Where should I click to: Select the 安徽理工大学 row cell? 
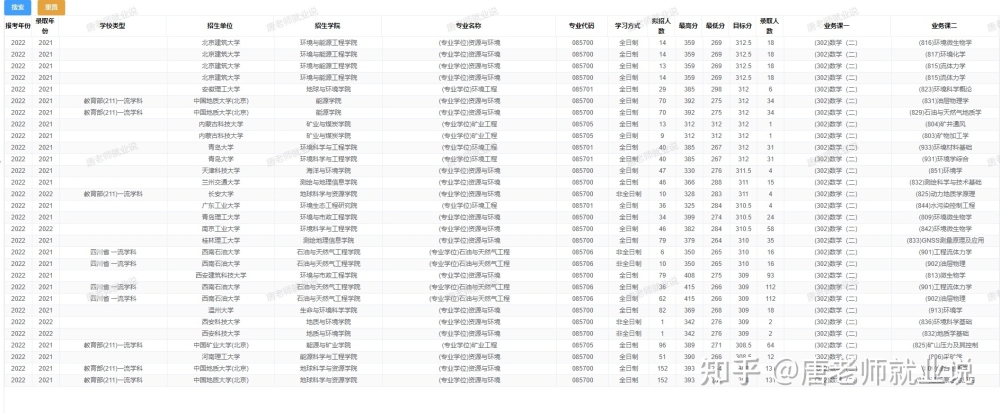click(x=221, y=89)
